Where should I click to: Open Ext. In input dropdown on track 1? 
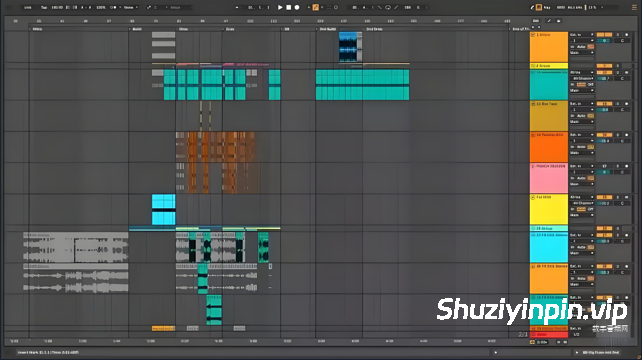(582, 35)
